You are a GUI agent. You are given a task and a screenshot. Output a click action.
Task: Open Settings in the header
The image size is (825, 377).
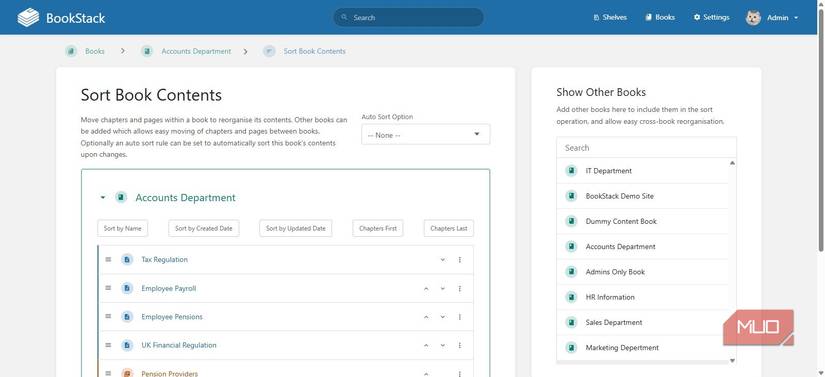click(x=711, y=17)
